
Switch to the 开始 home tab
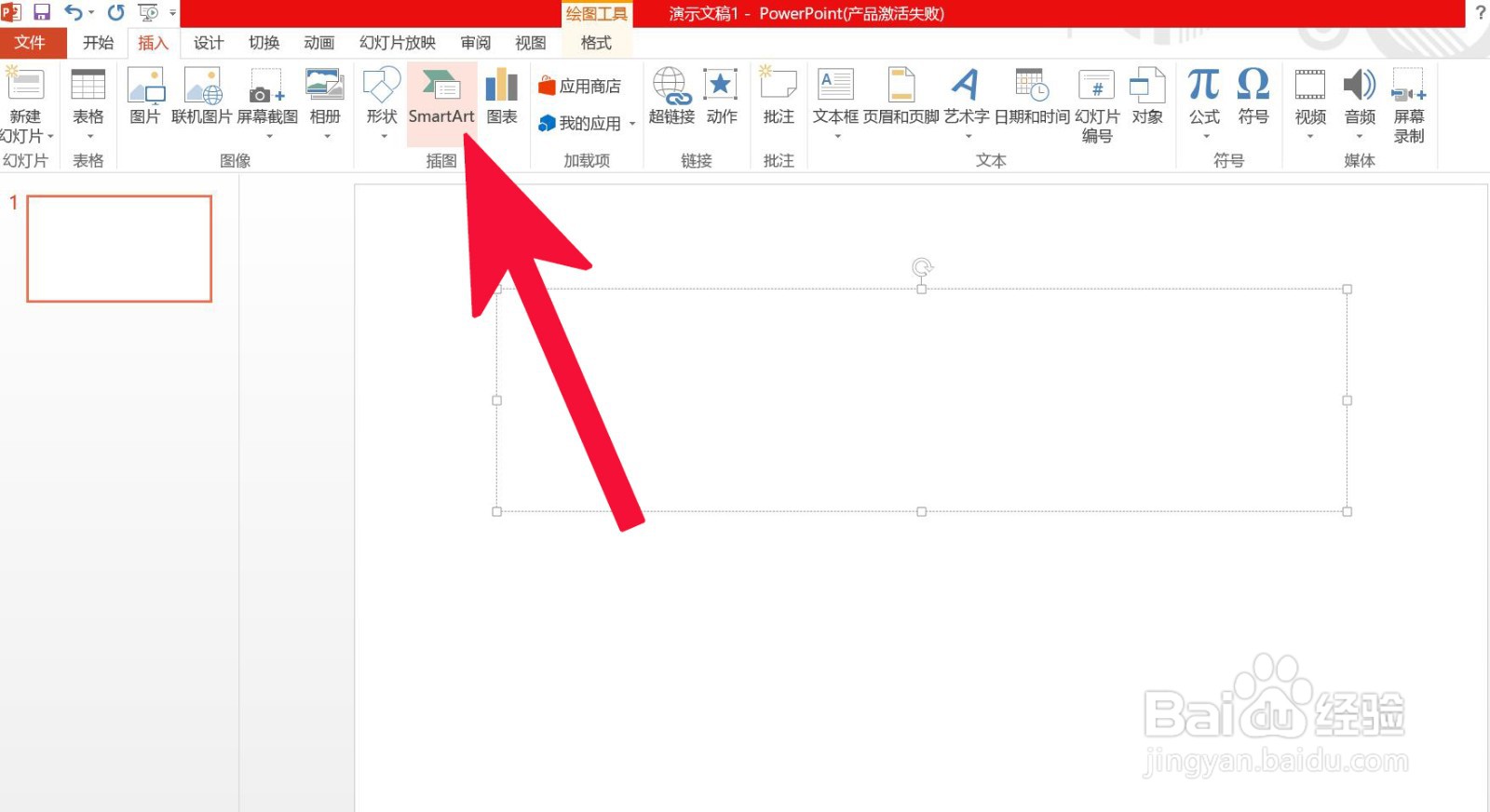pos(98,43)
